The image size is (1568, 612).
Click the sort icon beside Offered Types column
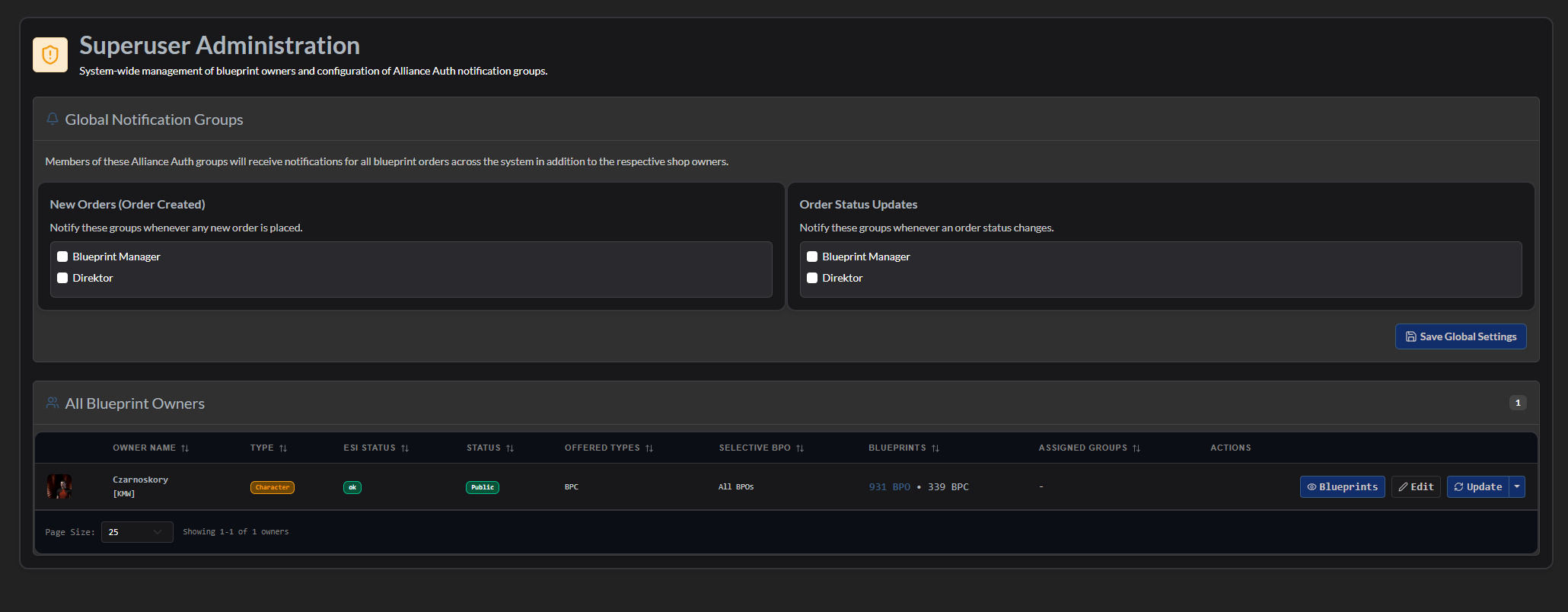click(x=649, y=448)
